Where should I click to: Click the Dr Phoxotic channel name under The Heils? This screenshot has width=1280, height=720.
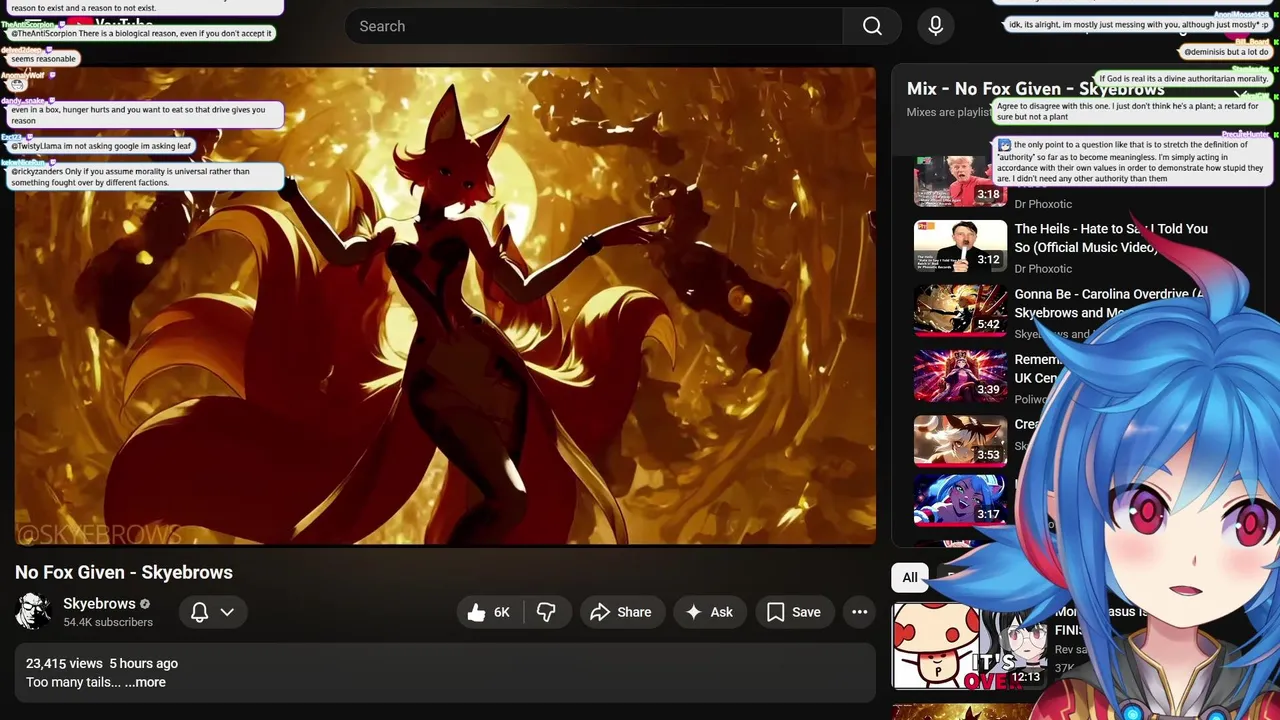pyautogui.click(x=1043, y=268)
